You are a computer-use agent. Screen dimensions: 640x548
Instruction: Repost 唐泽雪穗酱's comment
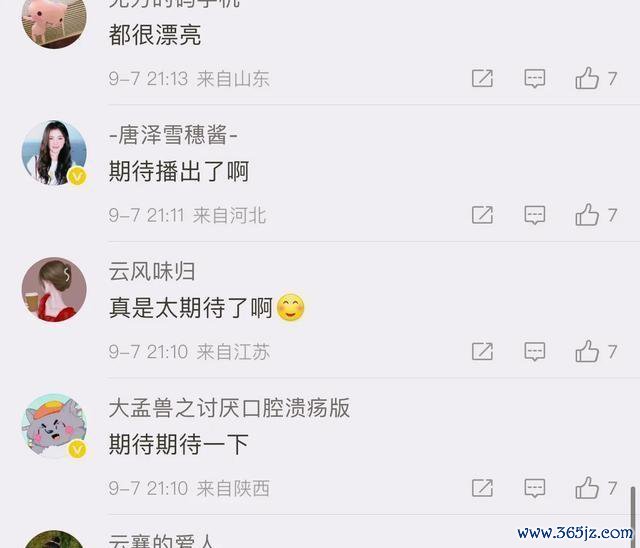pyautogui.click(x=482, y=215)
